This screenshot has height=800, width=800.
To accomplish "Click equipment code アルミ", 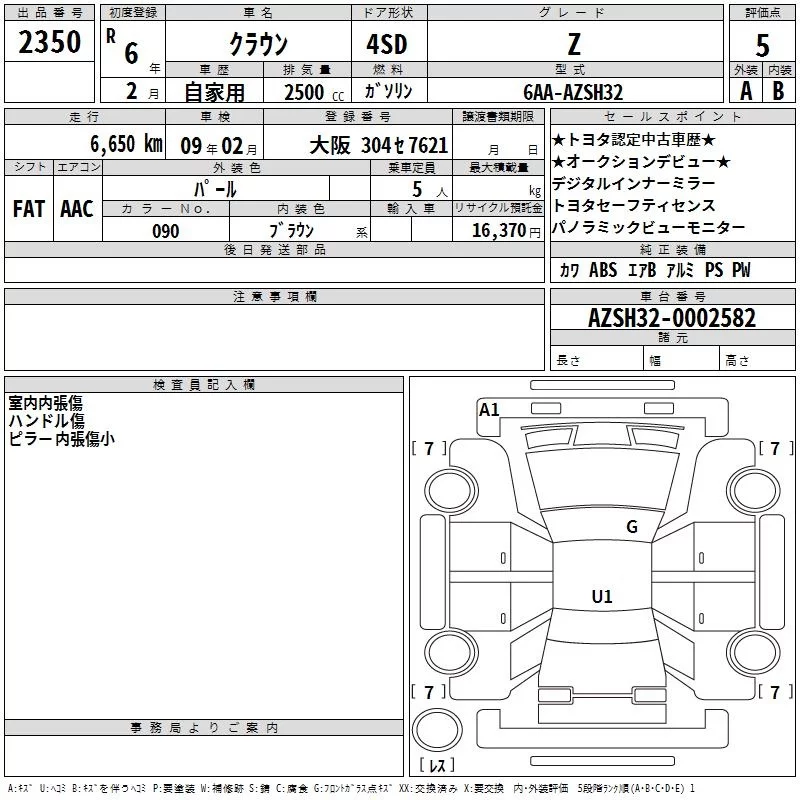I will (x=680, y=270).
